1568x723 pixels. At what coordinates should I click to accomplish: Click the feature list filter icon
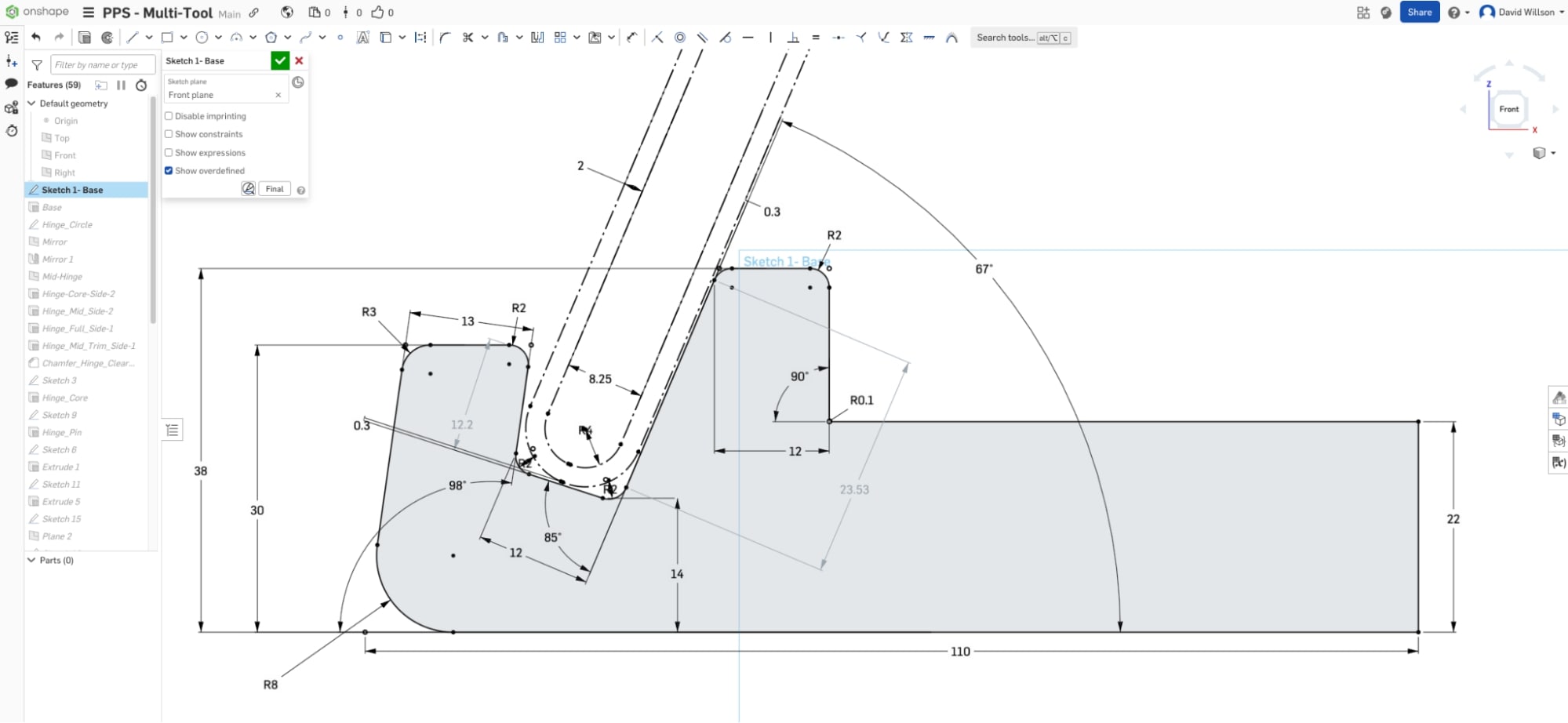[37, 65]
